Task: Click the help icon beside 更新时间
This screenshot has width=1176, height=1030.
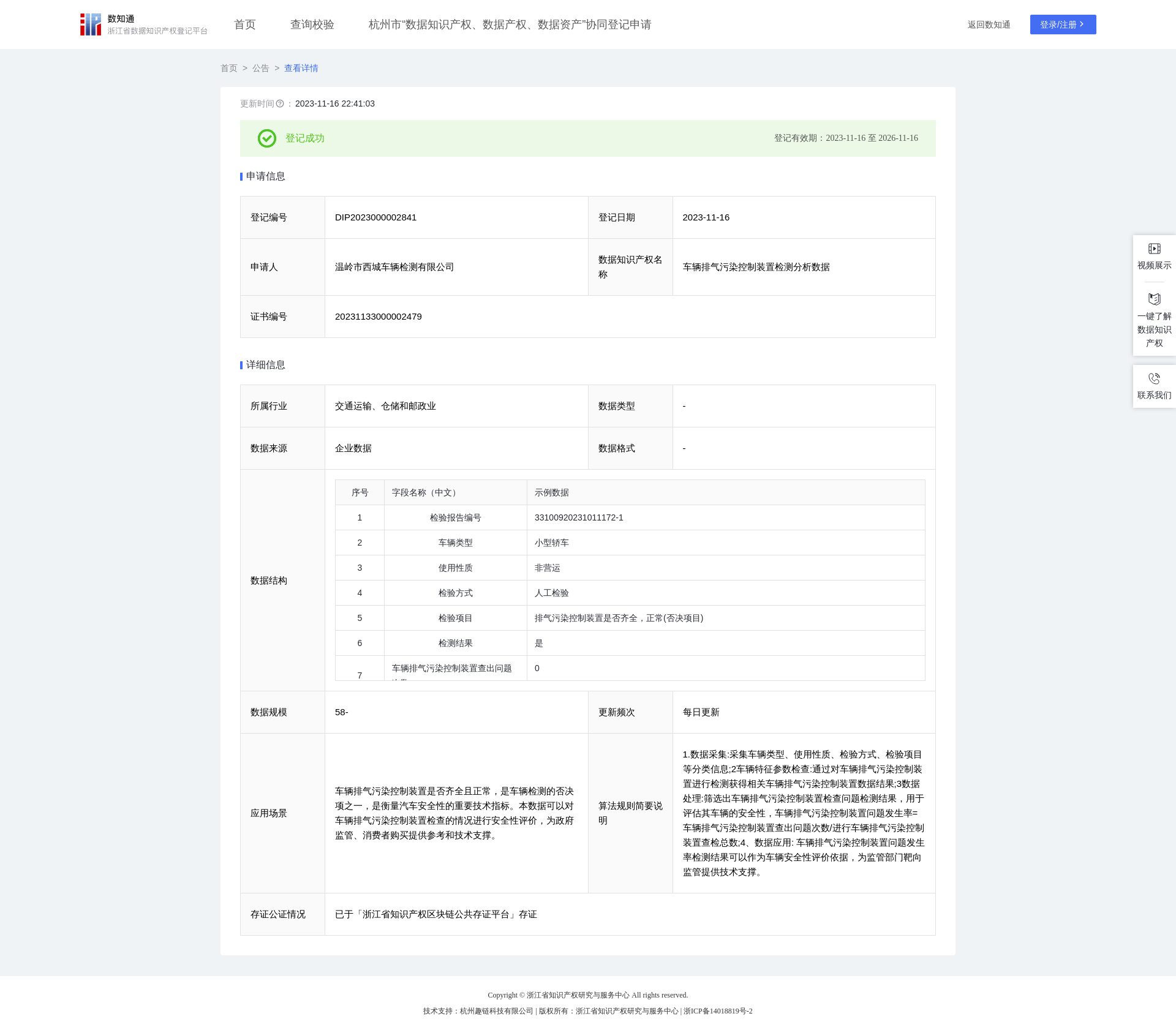Action: point(280,103)
